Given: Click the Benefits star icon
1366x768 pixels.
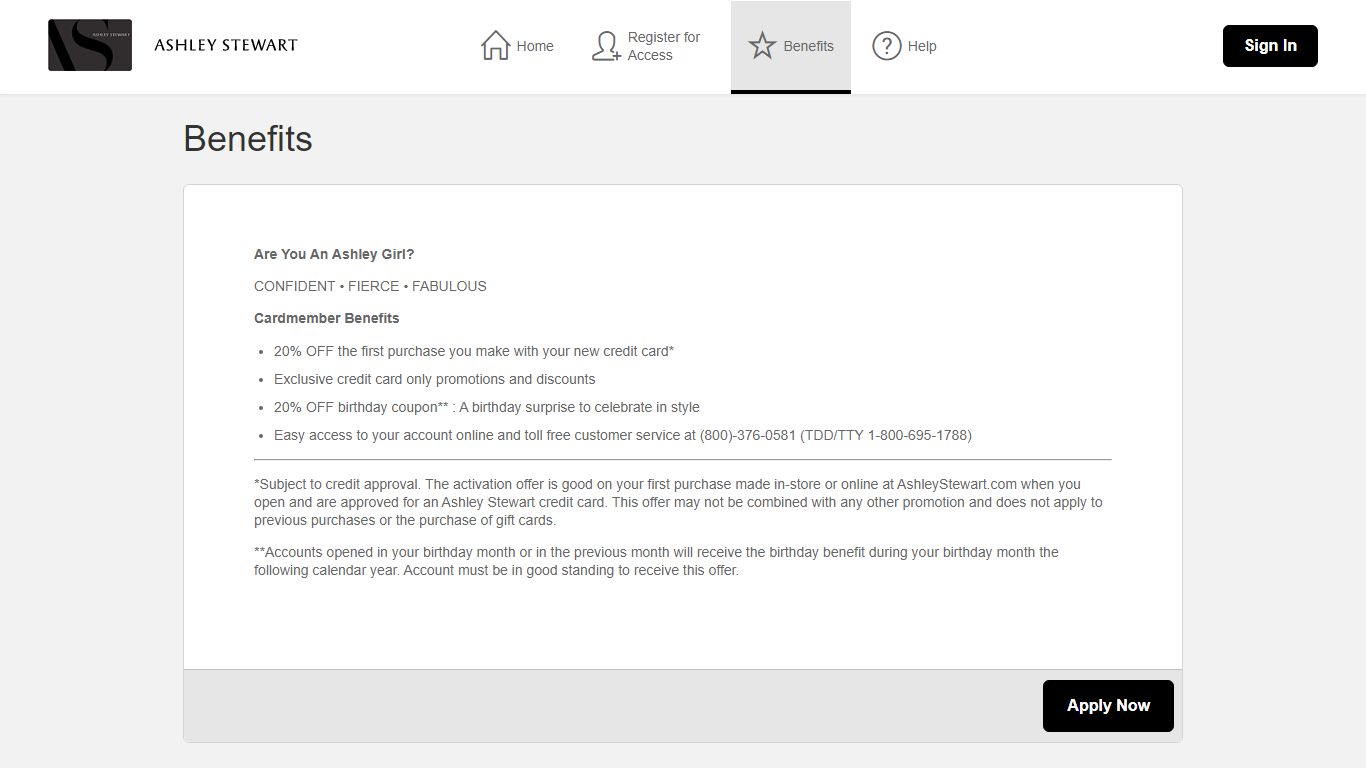Looking at the screenshot, I should (762, 46).
